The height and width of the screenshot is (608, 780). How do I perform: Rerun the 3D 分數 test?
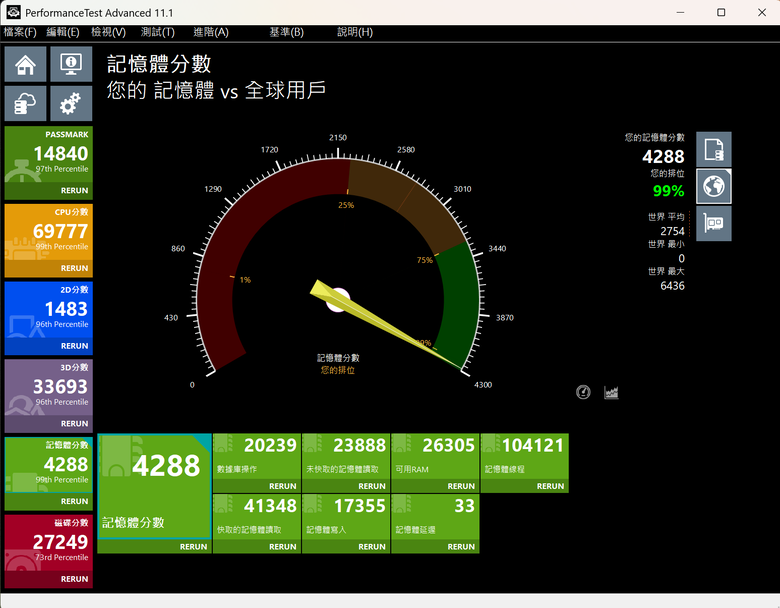pos(74,423)
